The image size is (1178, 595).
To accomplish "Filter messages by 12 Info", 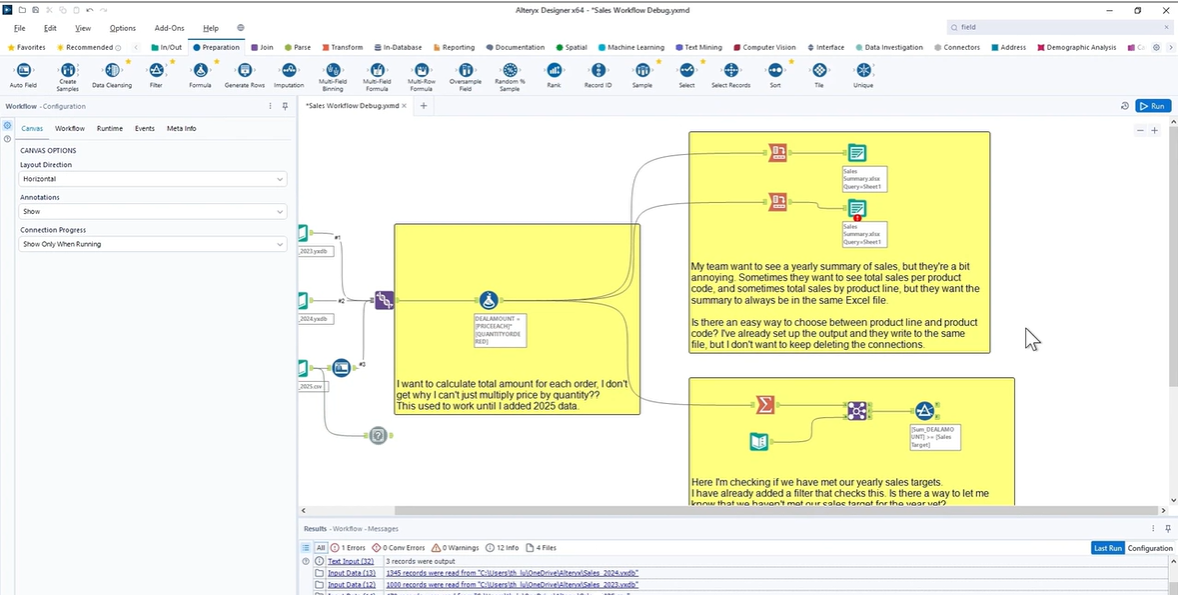I will [x=503, y=548].
